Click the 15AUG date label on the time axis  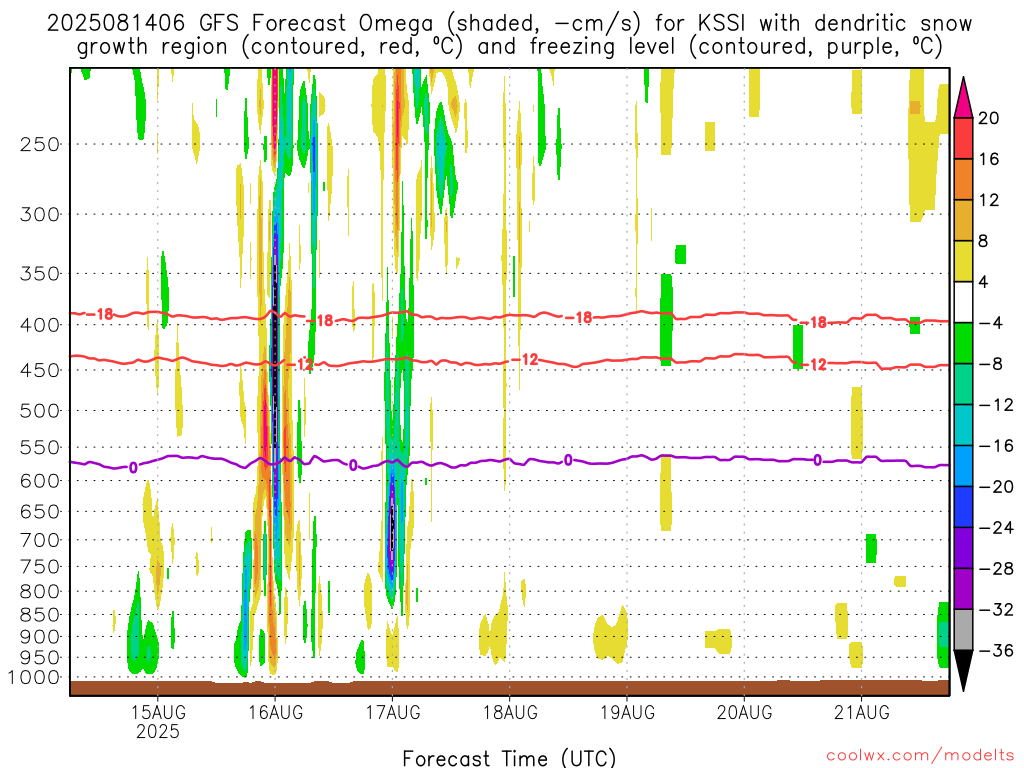pyautogui.click(x=157, y=711)
